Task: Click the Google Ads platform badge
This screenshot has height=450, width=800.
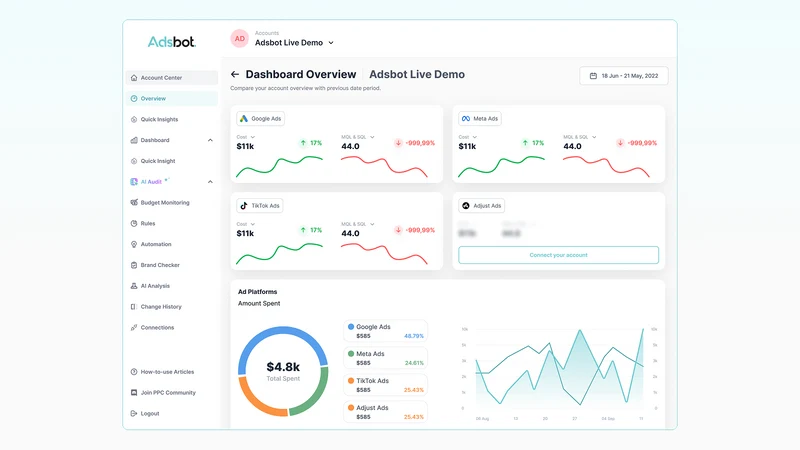Action: pyautogui.click(x=261, y=119)
